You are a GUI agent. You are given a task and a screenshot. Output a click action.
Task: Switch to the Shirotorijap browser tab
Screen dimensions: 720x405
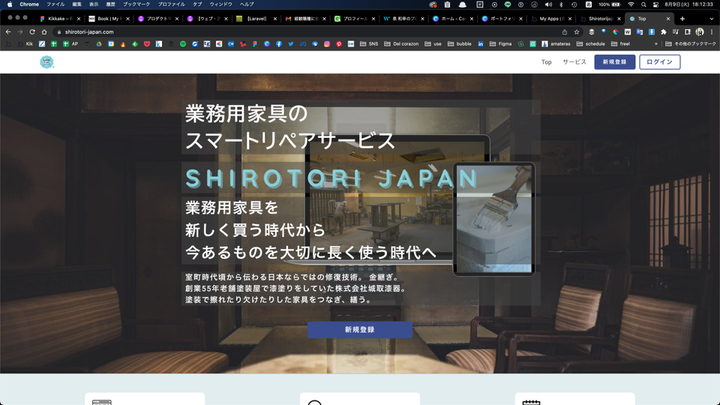[x=600, y=19]
